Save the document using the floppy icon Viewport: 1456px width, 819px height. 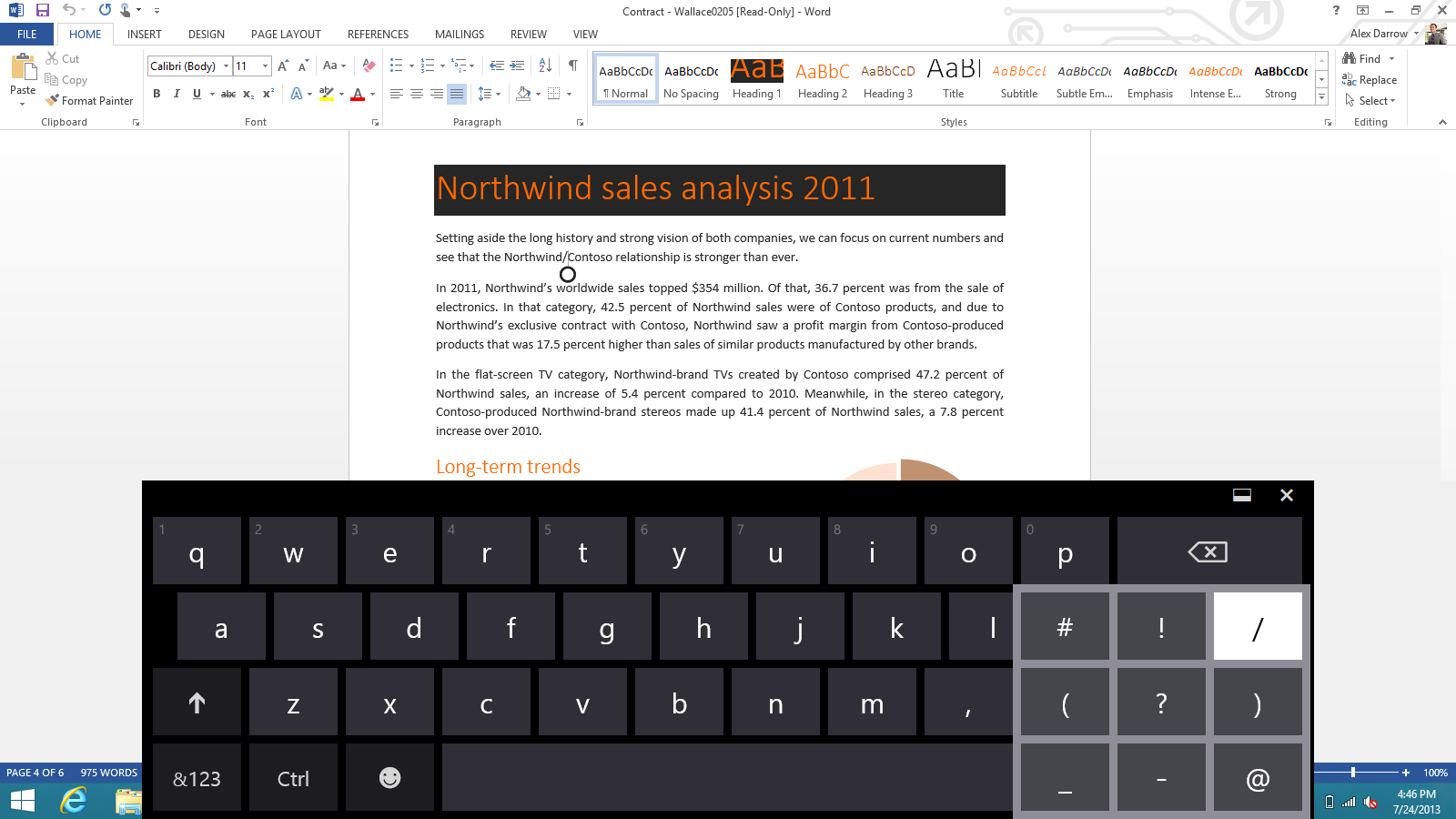point(43,11)
